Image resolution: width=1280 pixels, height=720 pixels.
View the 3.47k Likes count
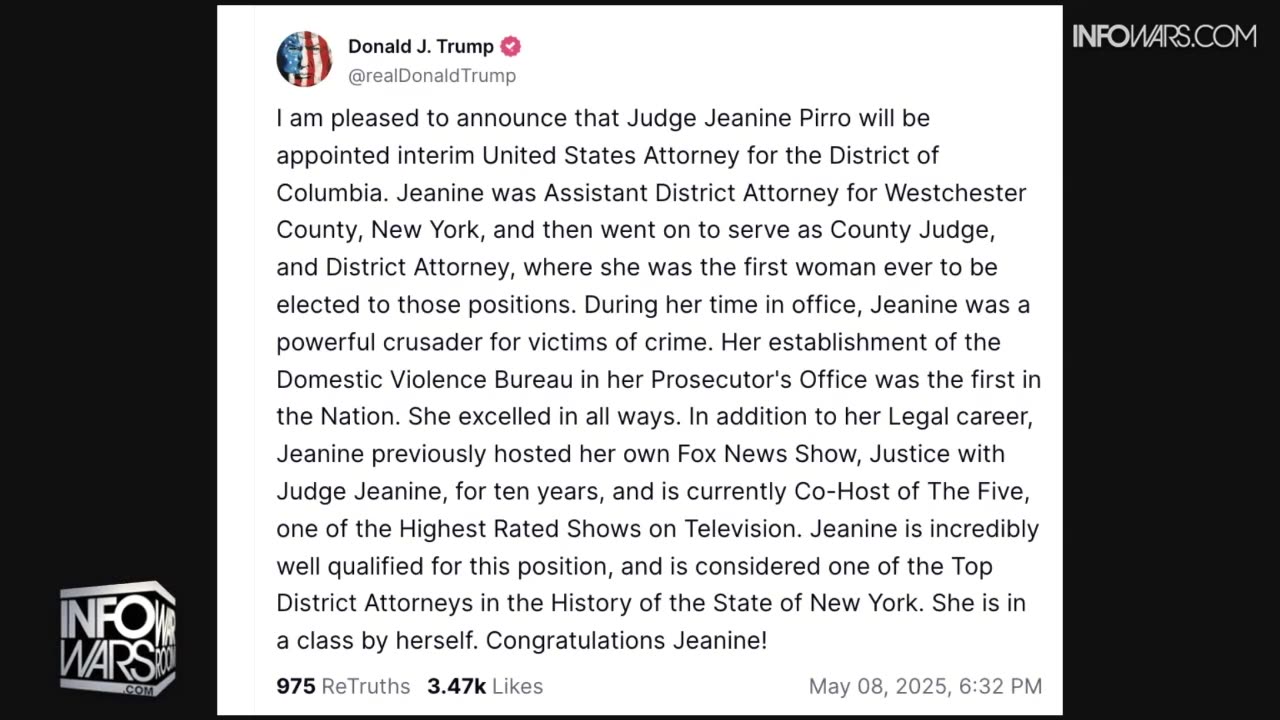pos(485,686)
